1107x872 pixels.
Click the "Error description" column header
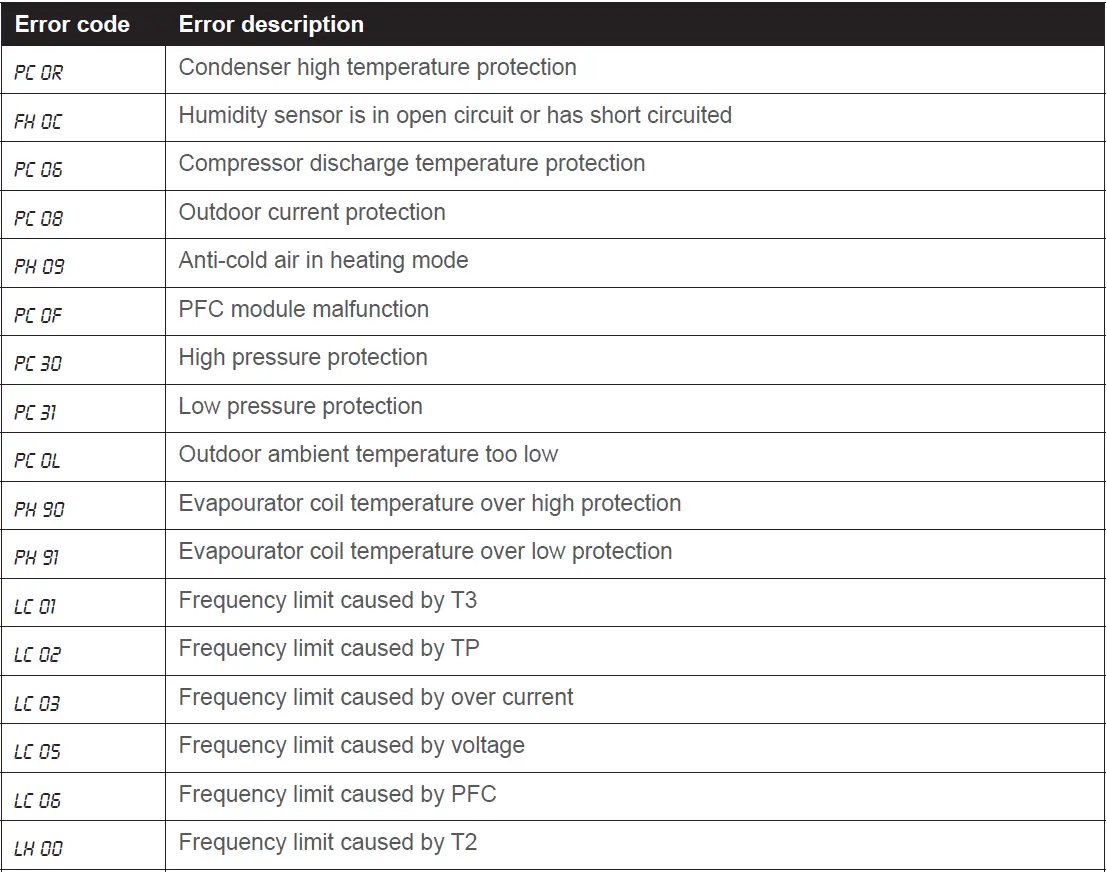(x=271, y=24)
